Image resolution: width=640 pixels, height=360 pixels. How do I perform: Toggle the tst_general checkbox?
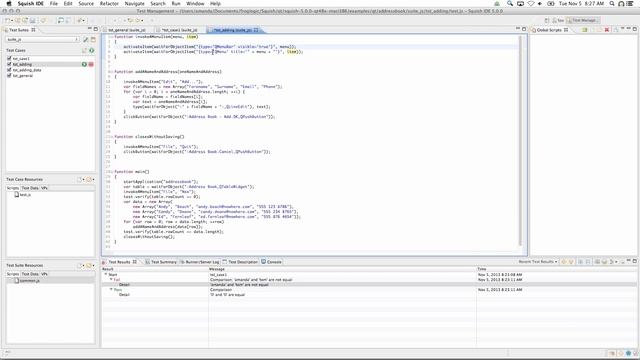click(9, 76)
